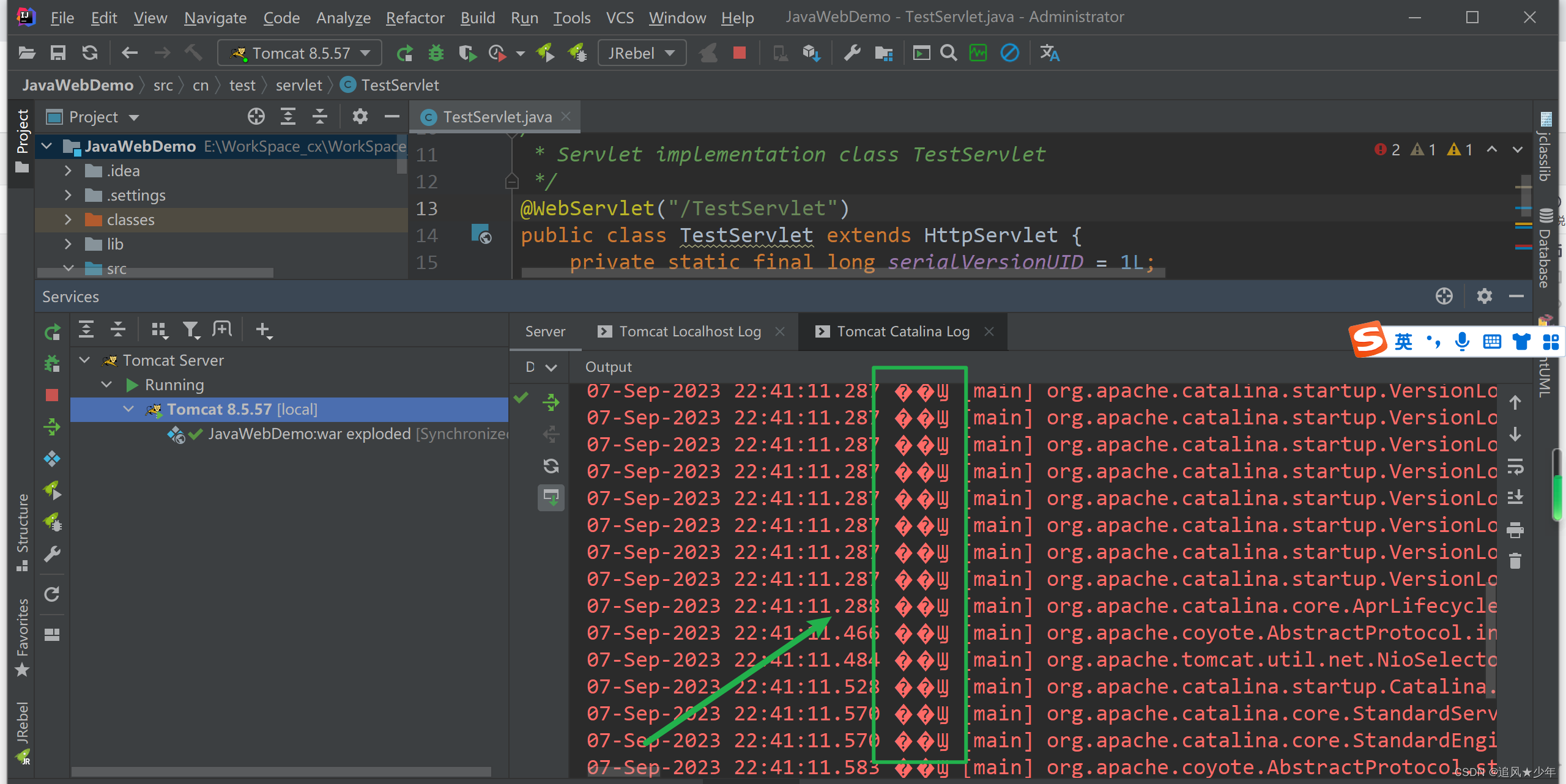Stop the running server with red square
Image resolution: width=1566 pixels, height=784 pixels.
point(740,53)
